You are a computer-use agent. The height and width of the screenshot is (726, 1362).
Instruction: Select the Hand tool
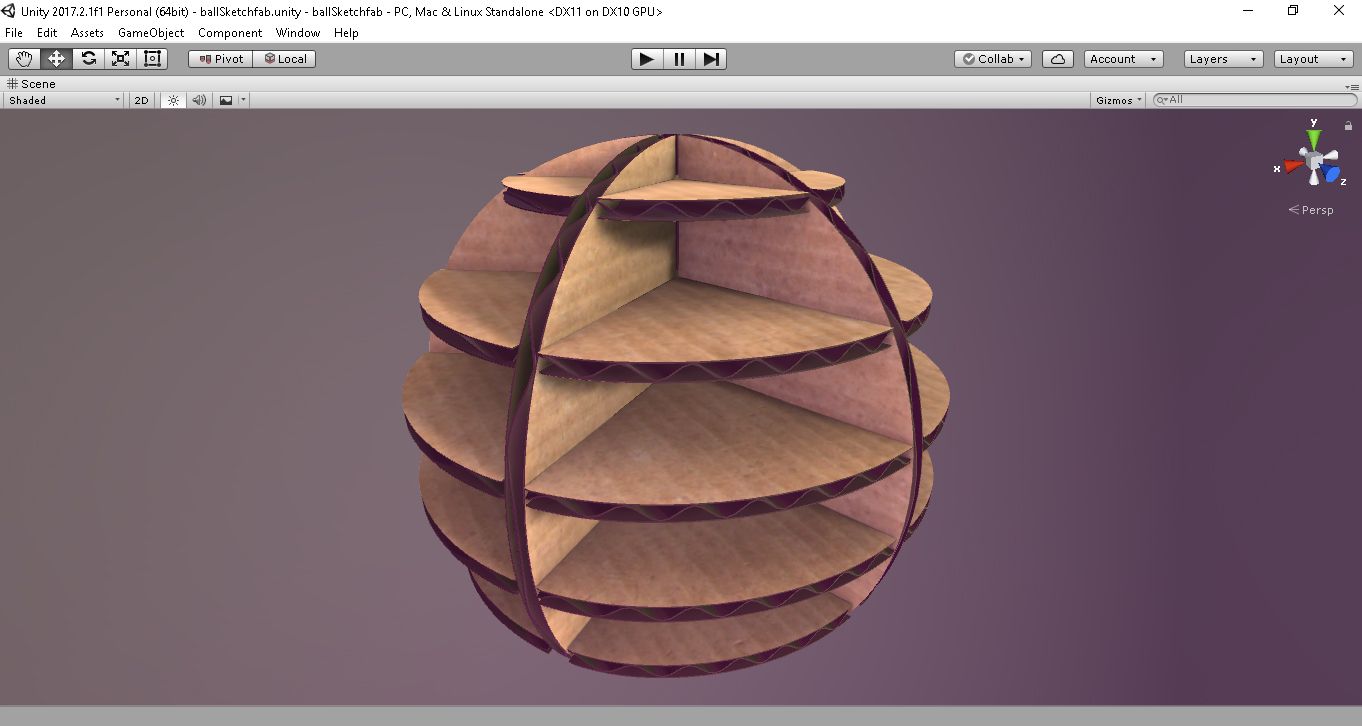tap(24, 59)
